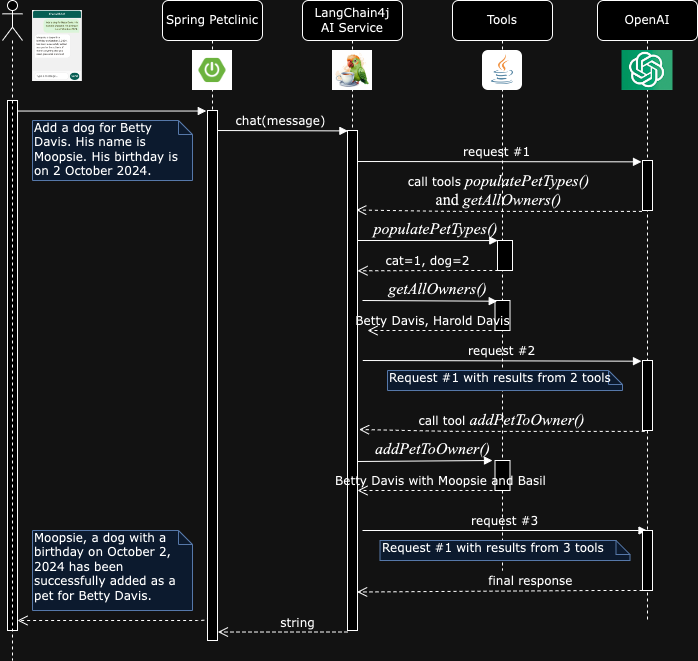This screenshot has width=698, height=661.
Task: Open the chat window screenshot thumbnail
Action: coord(57,45)
